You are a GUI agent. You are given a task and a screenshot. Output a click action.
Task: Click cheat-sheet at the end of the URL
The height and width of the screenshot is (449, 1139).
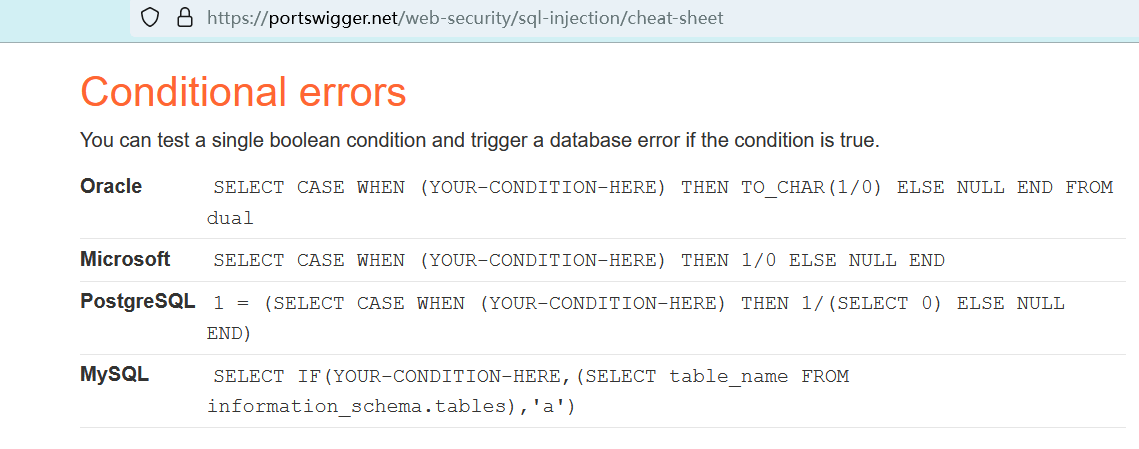[675, 17]
